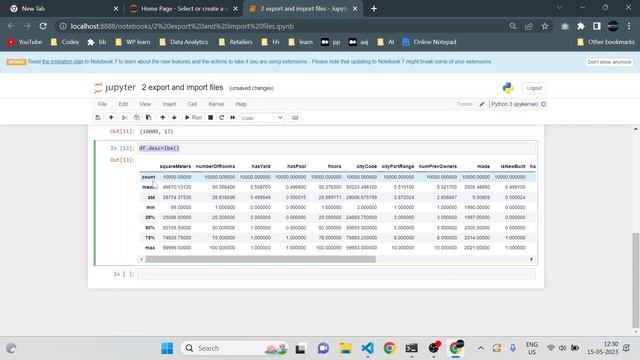Click the Python logo icon
The width and height of the screenshot is (640, 360).
(508, 88)
